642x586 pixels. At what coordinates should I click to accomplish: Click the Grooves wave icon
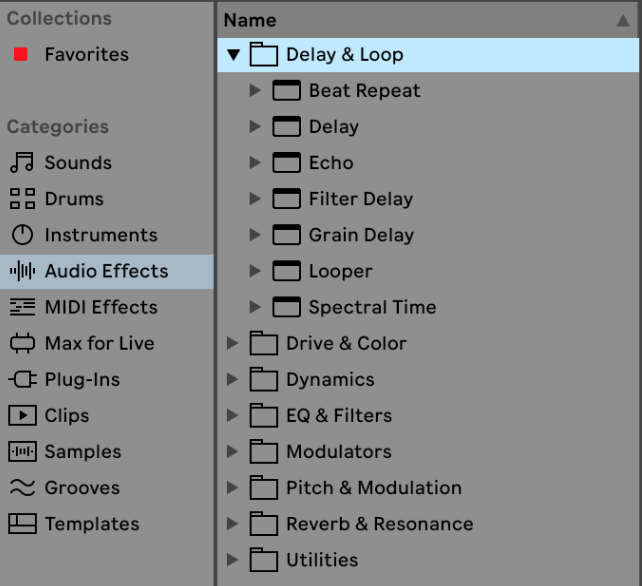(22, 488)
